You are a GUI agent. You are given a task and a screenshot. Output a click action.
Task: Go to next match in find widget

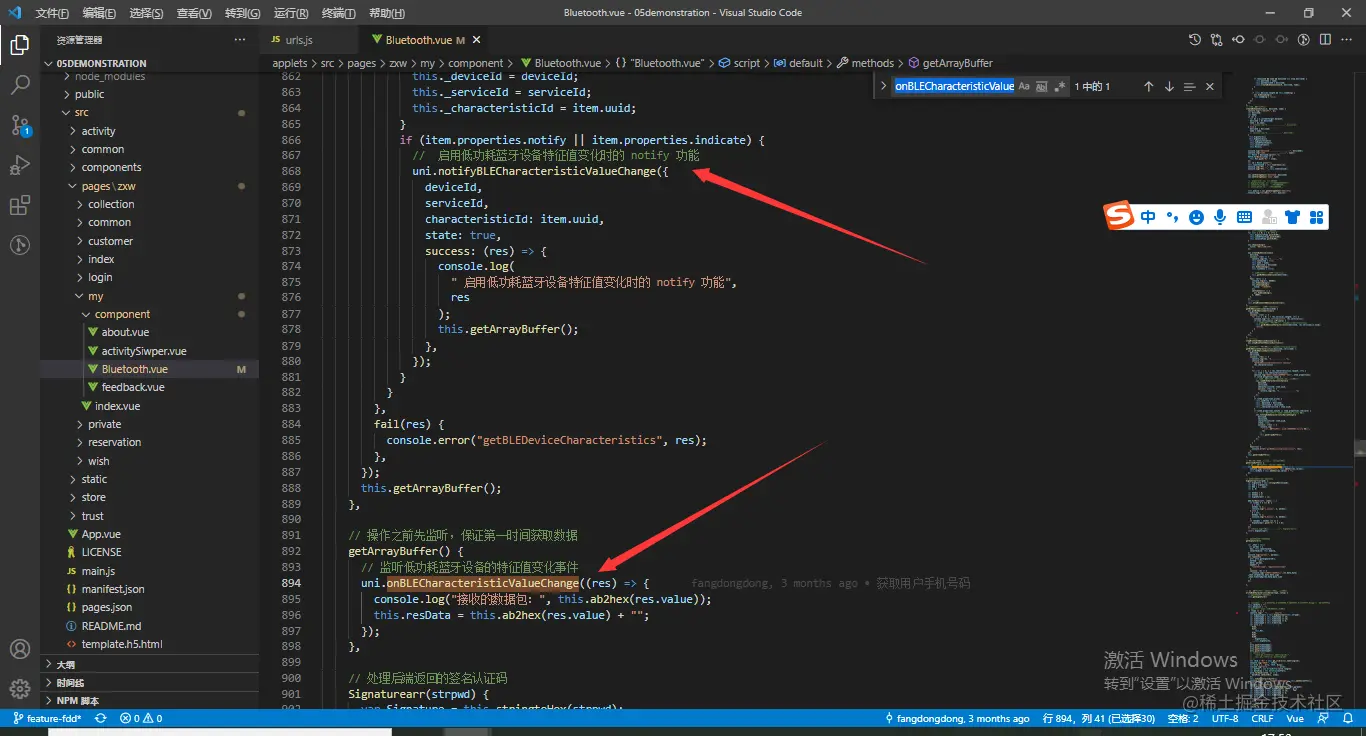(1169, 87)
